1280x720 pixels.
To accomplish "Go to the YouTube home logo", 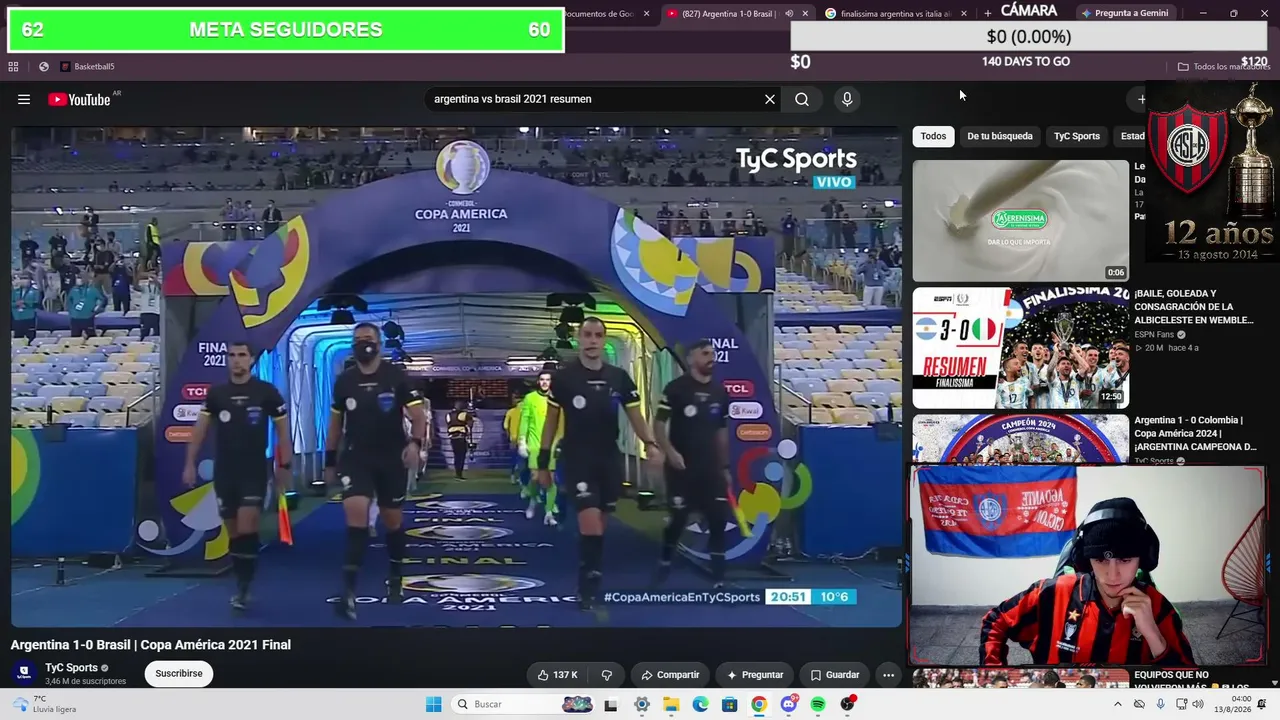I will (79, 99).
